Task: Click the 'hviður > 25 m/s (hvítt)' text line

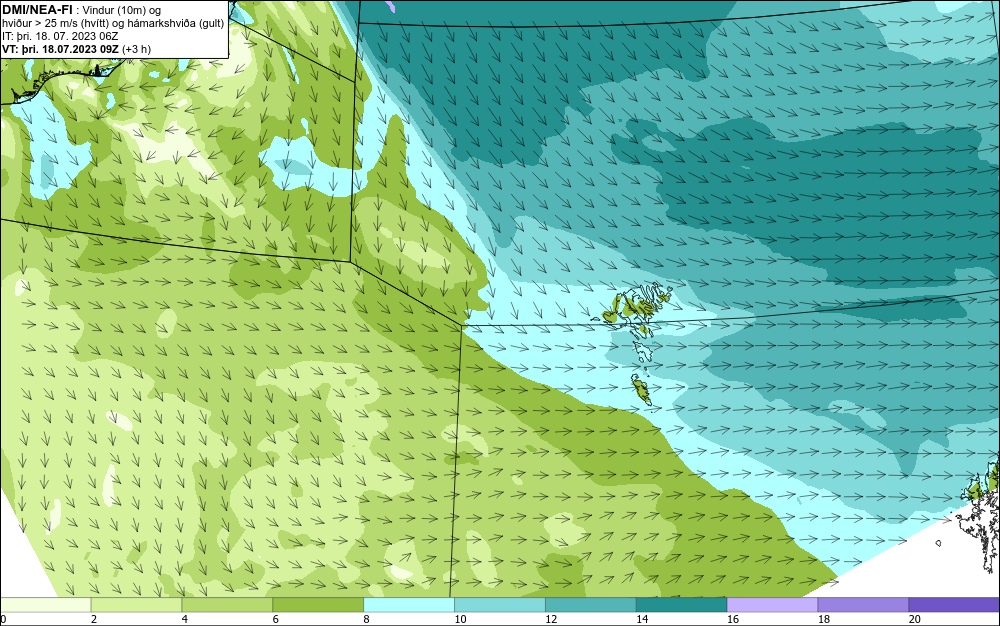Action: (55, 23)
